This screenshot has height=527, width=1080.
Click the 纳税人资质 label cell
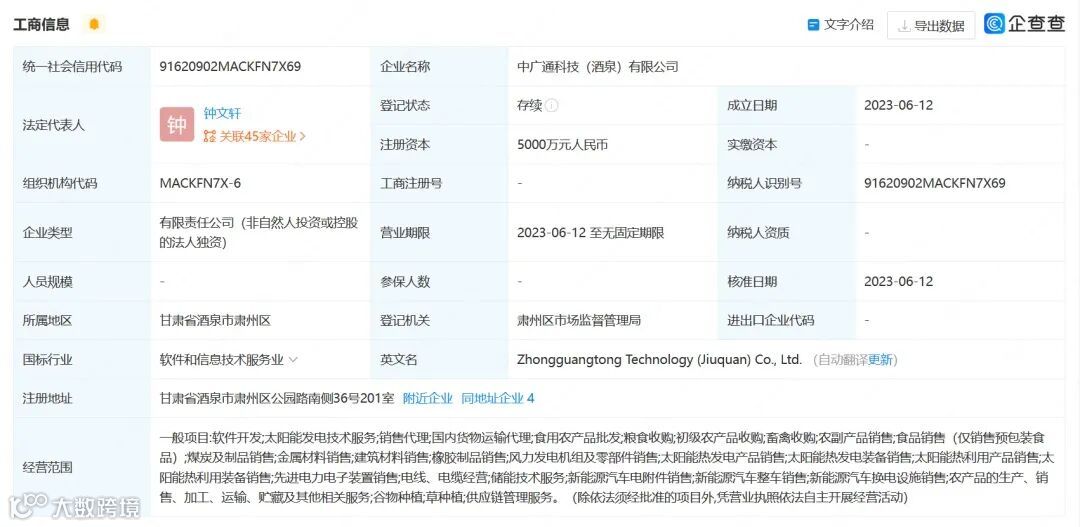(787, 233)
